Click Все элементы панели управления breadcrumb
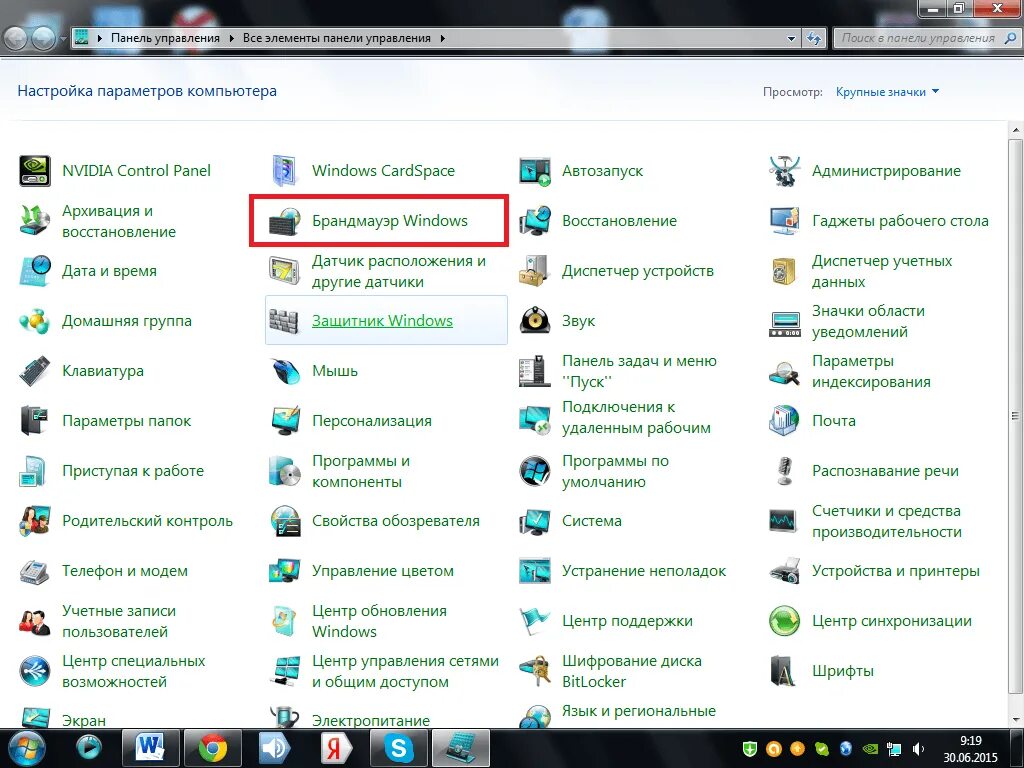This screenshot has height=768, width=1024. (x=336, y=38)
